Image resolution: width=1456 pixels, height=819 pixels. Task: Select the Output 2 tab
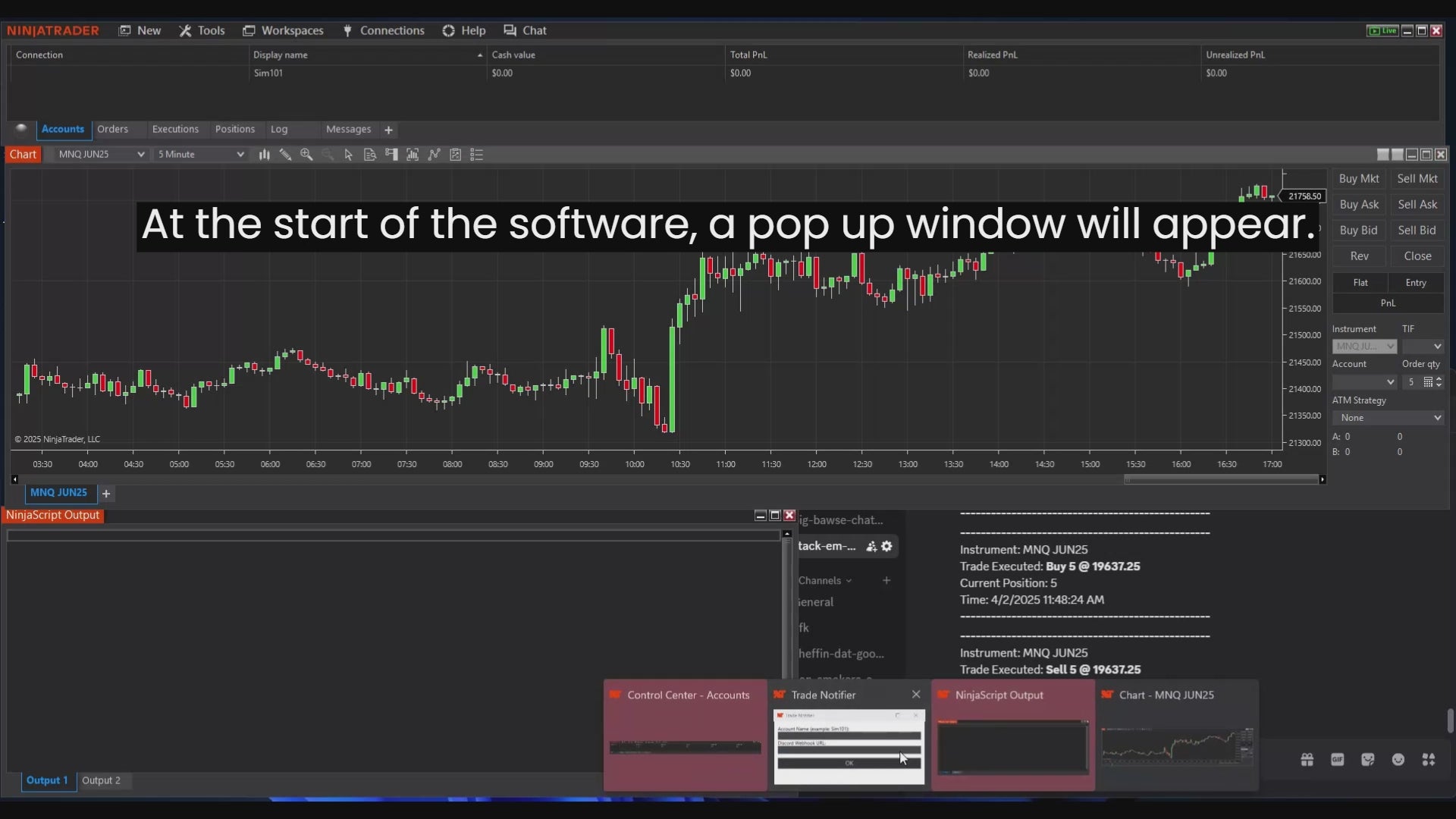point(102,781)
